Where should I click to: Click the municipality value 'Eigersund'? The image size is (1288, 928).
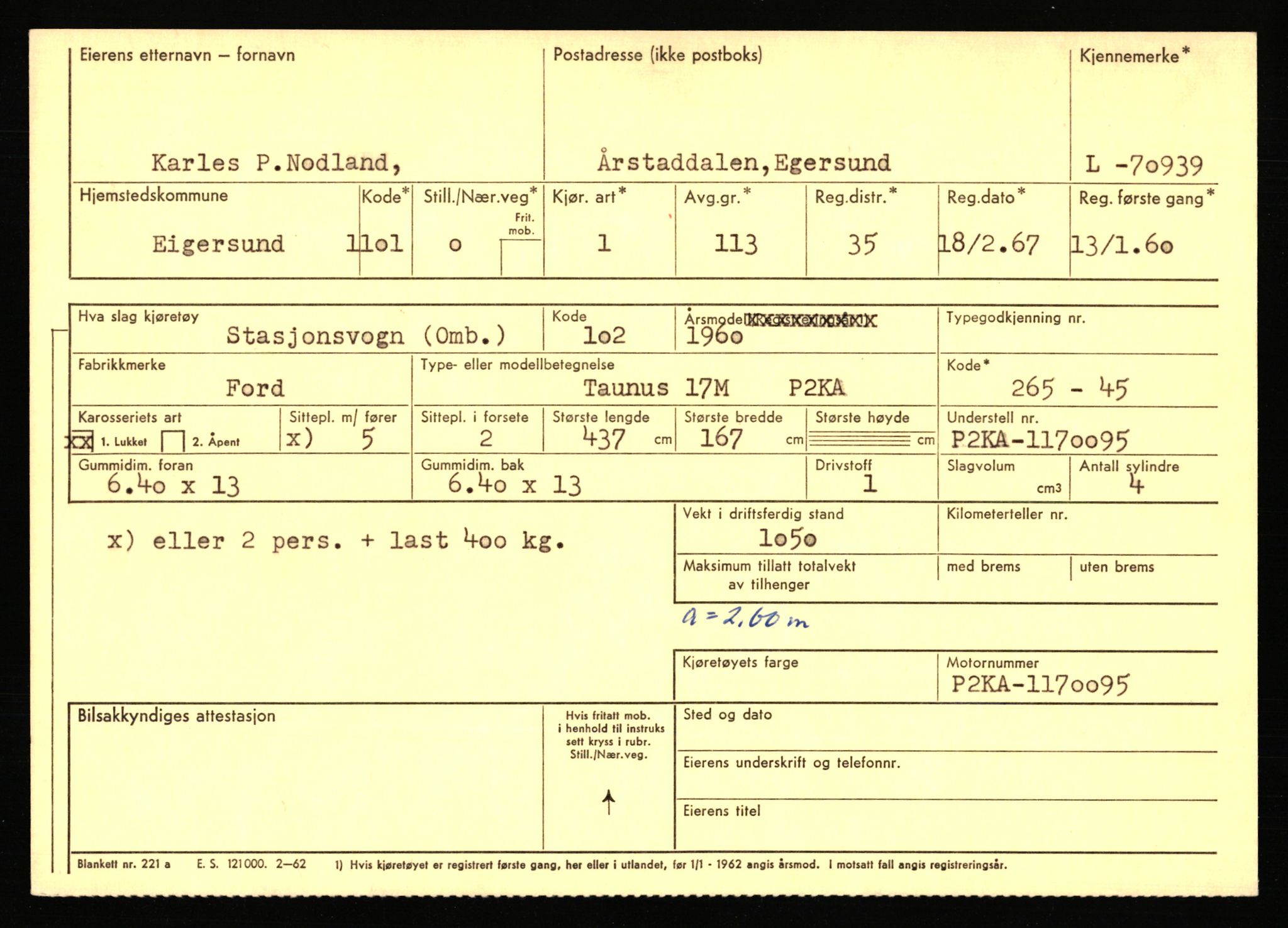[218, 244]
